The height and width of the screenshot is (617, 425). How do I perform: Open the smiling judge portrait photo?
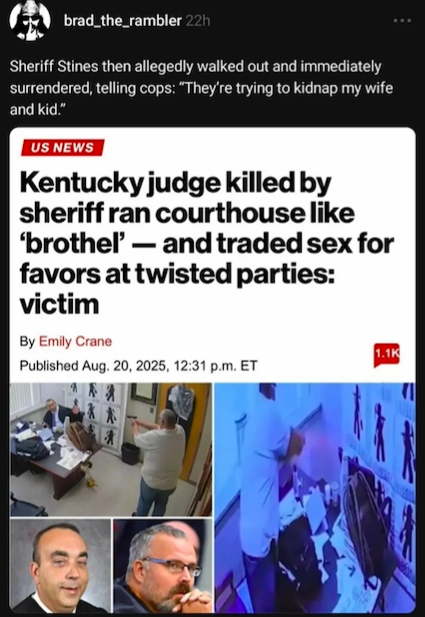click(60, 566)
